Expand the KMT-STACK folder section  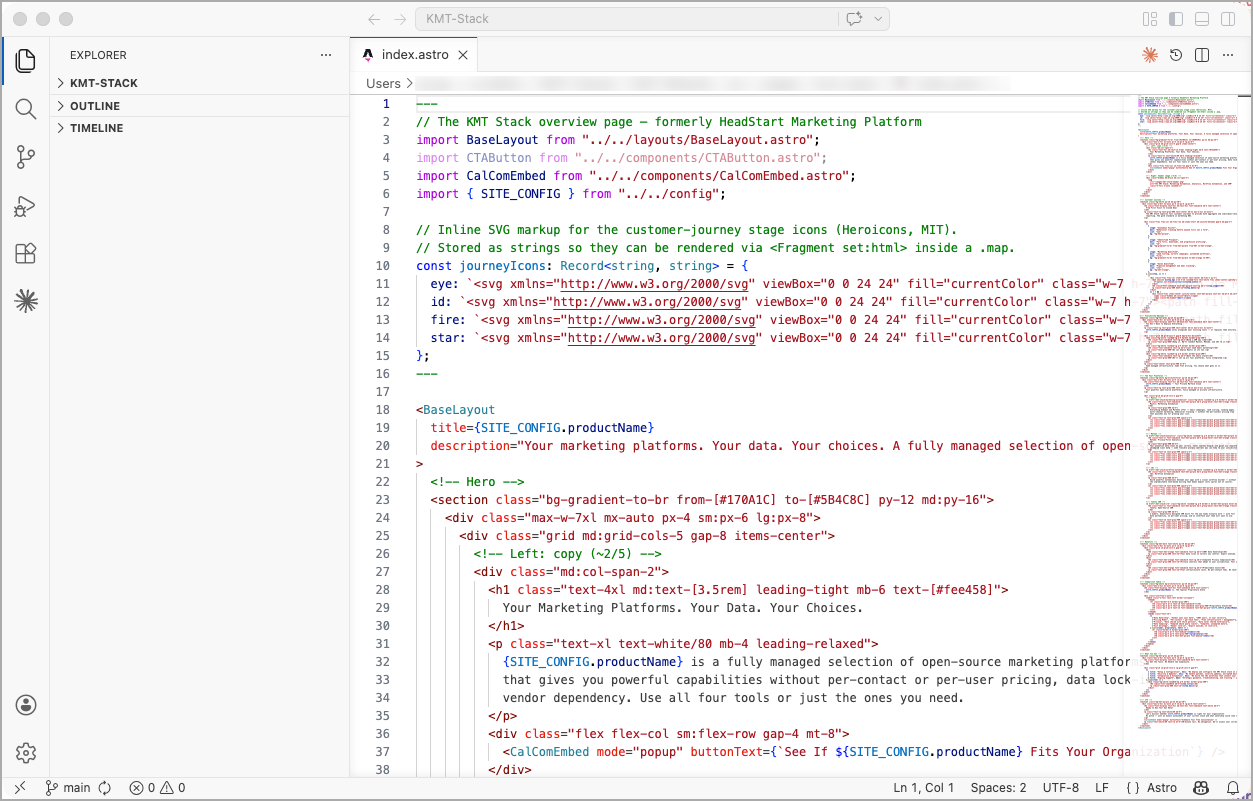tap(104, 83)
